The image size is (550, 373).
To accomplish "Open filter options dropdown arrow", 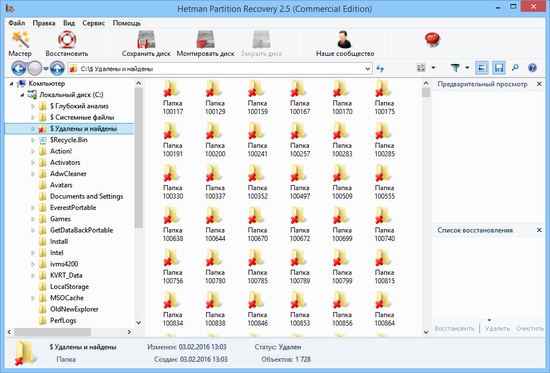I will (467, 68).
